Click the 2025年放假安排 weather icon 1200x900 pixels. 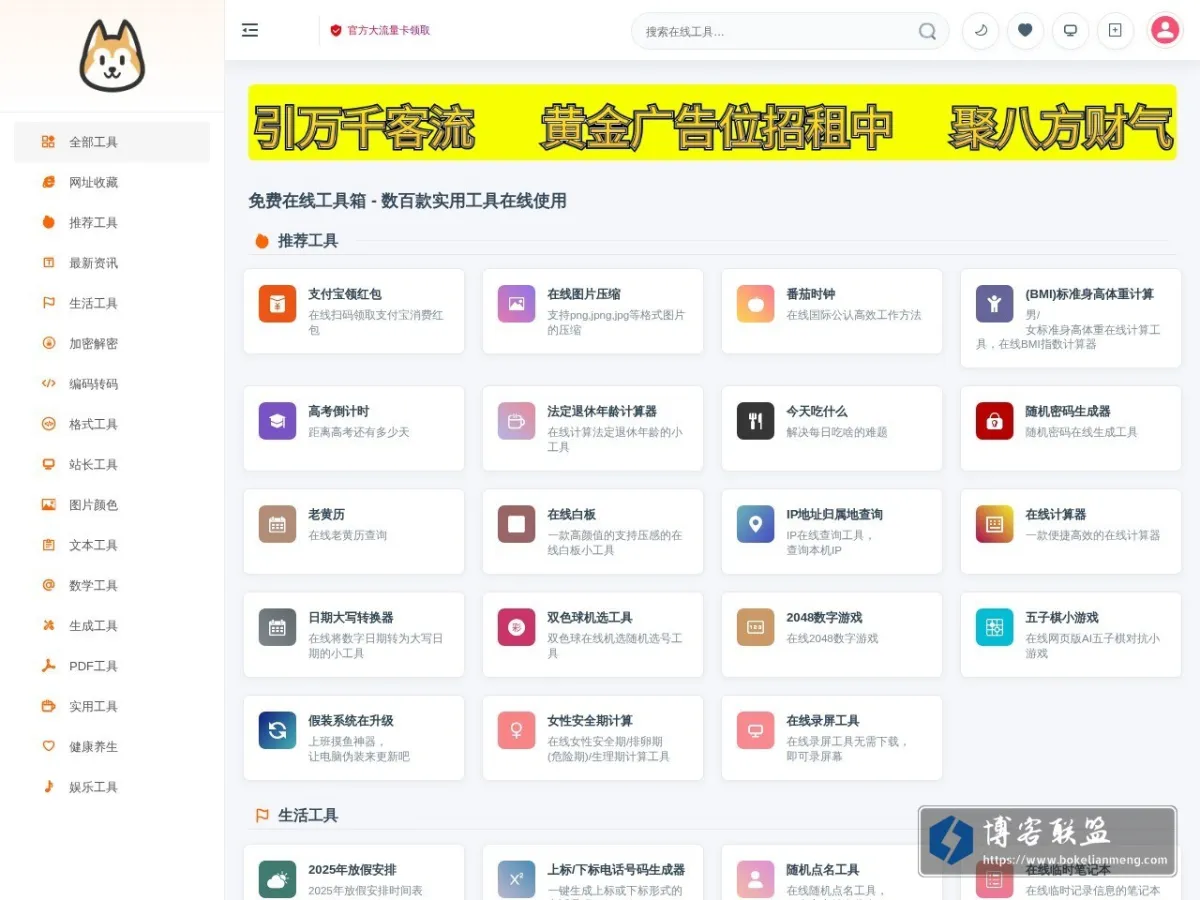click(x=277, y=879)
